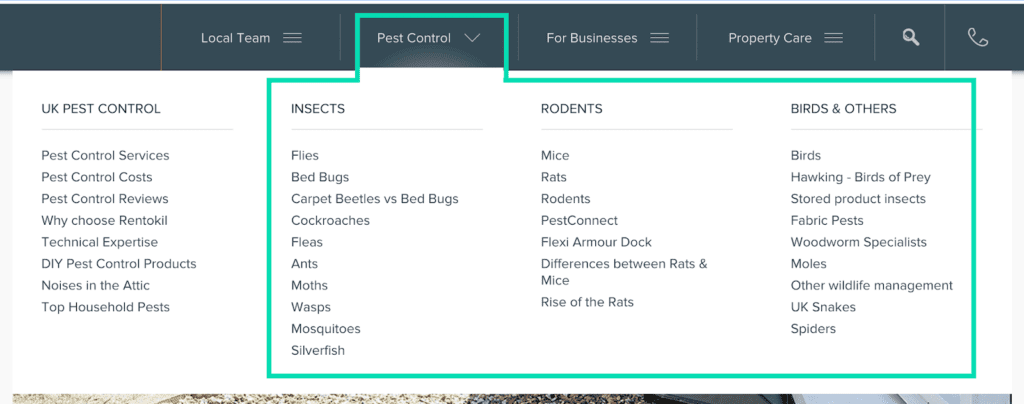Select Spiders link
This screenshot has height=404, width=1024.
[813, 328]
